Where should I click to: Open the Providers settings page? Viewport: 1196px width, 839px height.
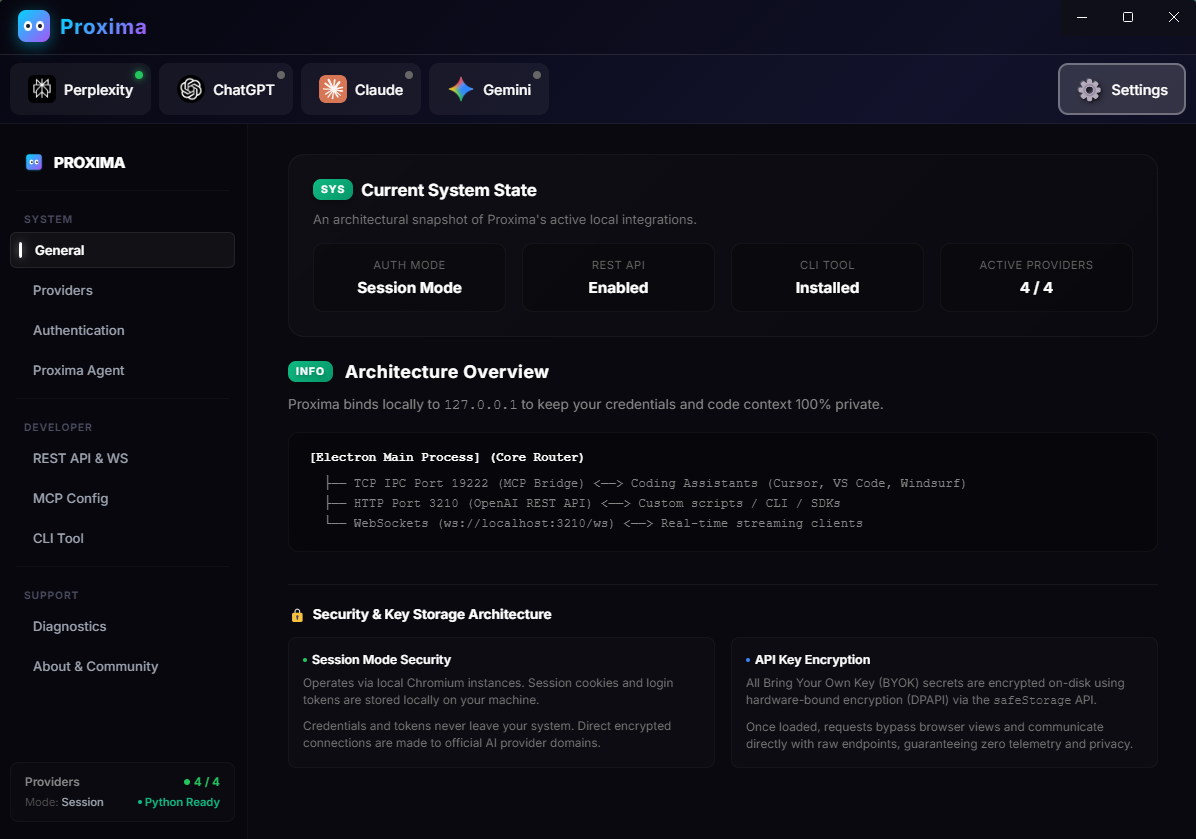pos(122,291)
